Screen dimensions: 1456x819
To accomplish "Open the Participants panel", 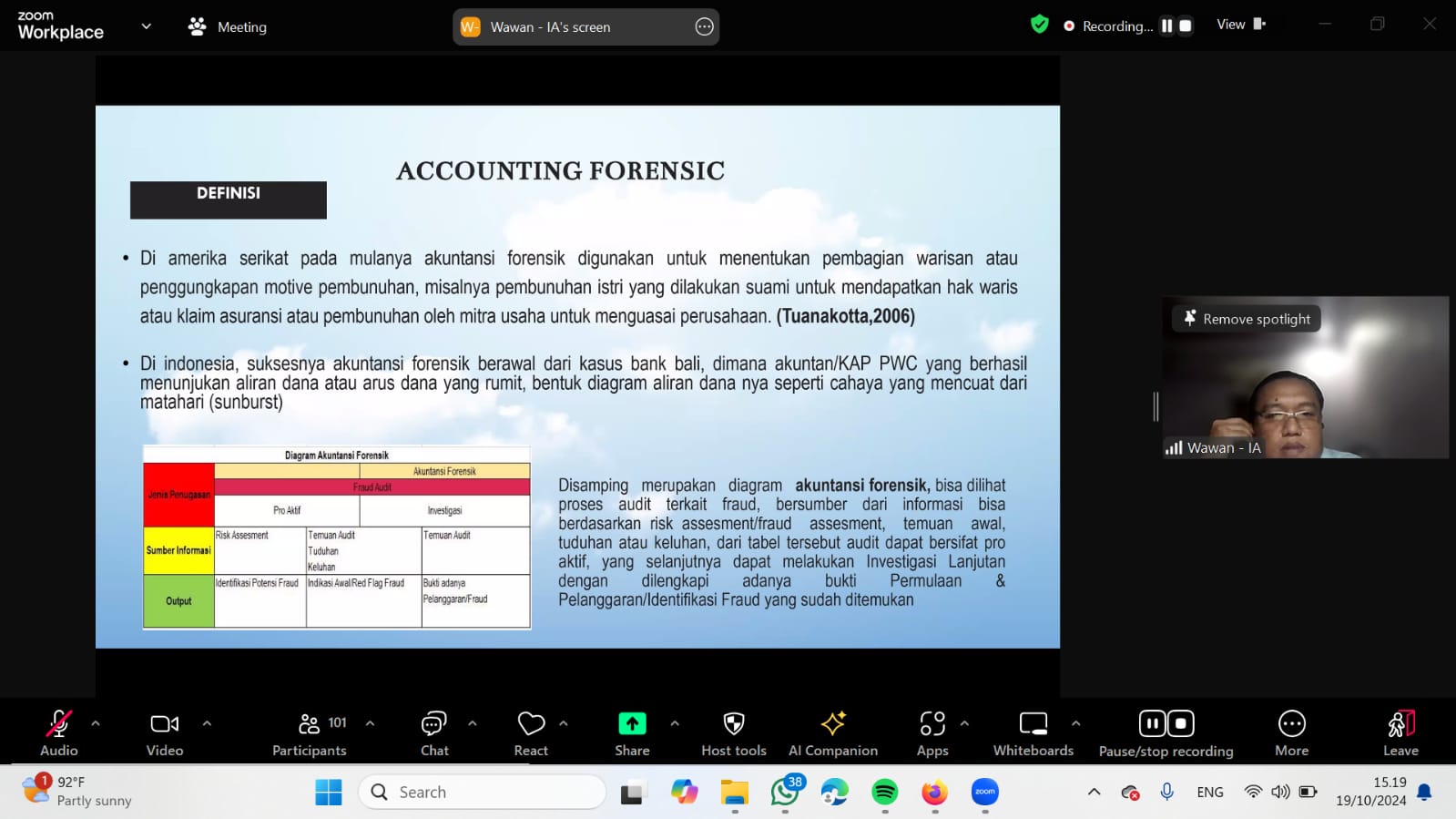I will click(310, 733).
